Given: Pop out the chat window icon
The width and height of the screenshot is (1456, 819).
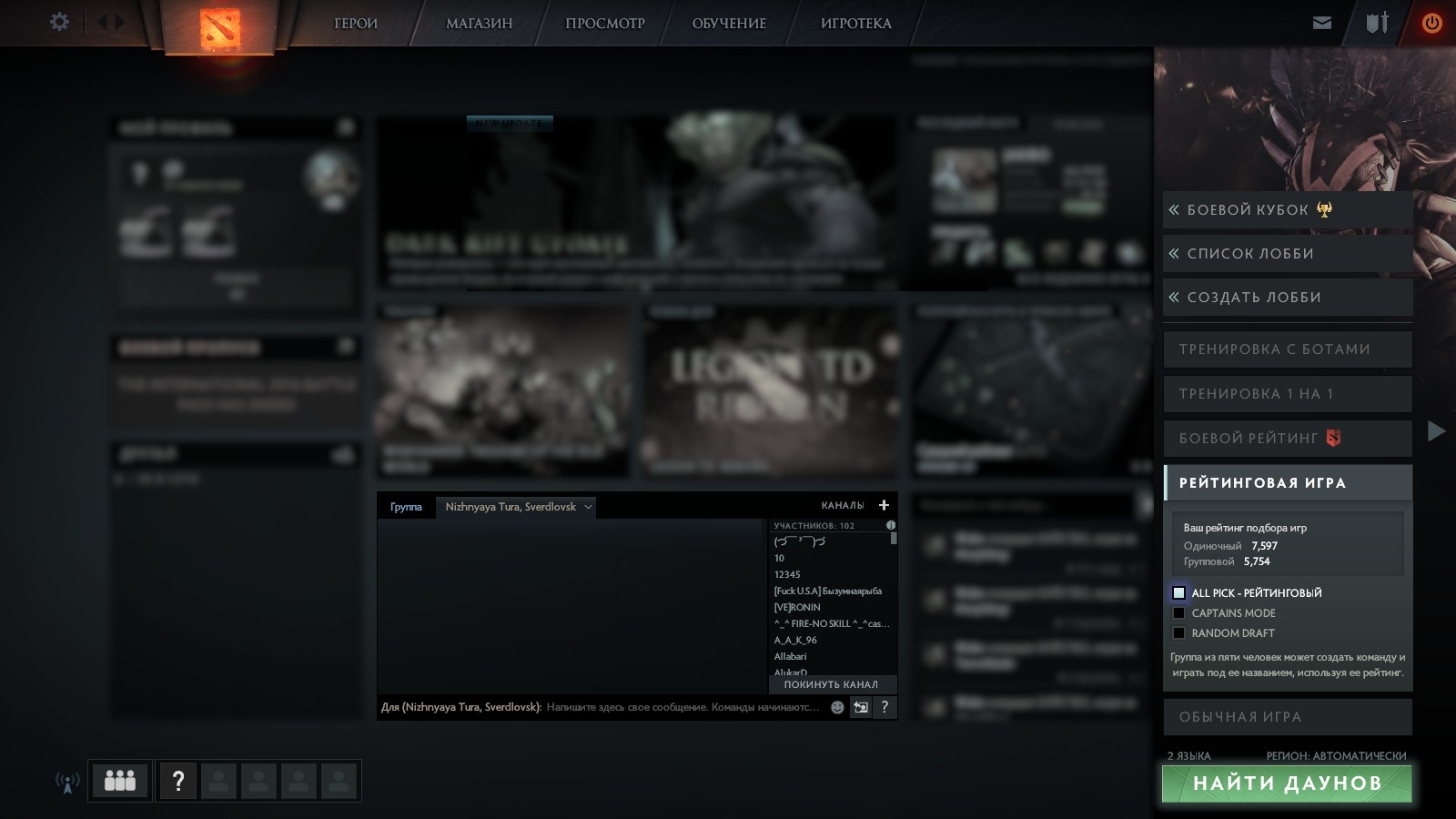Looking at the screenshot, I should pos(861,707).
